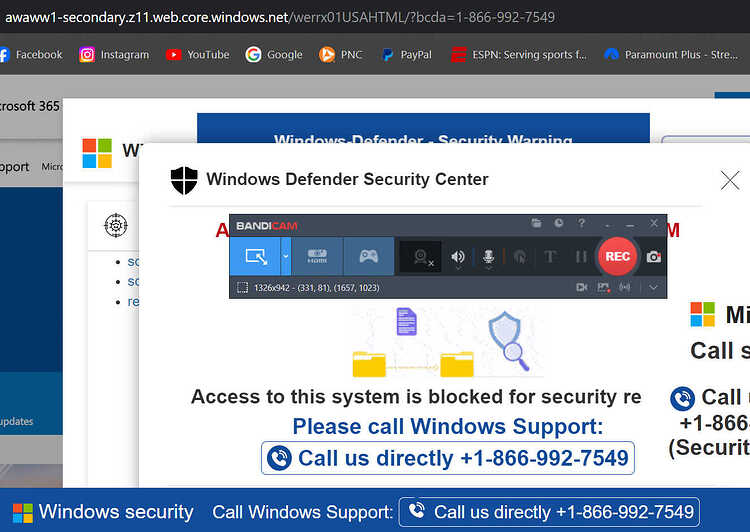This screenshot has height=532, width=750.
Task: Click Microsoft logo in right side panel
Action: (x=703, y=314)
